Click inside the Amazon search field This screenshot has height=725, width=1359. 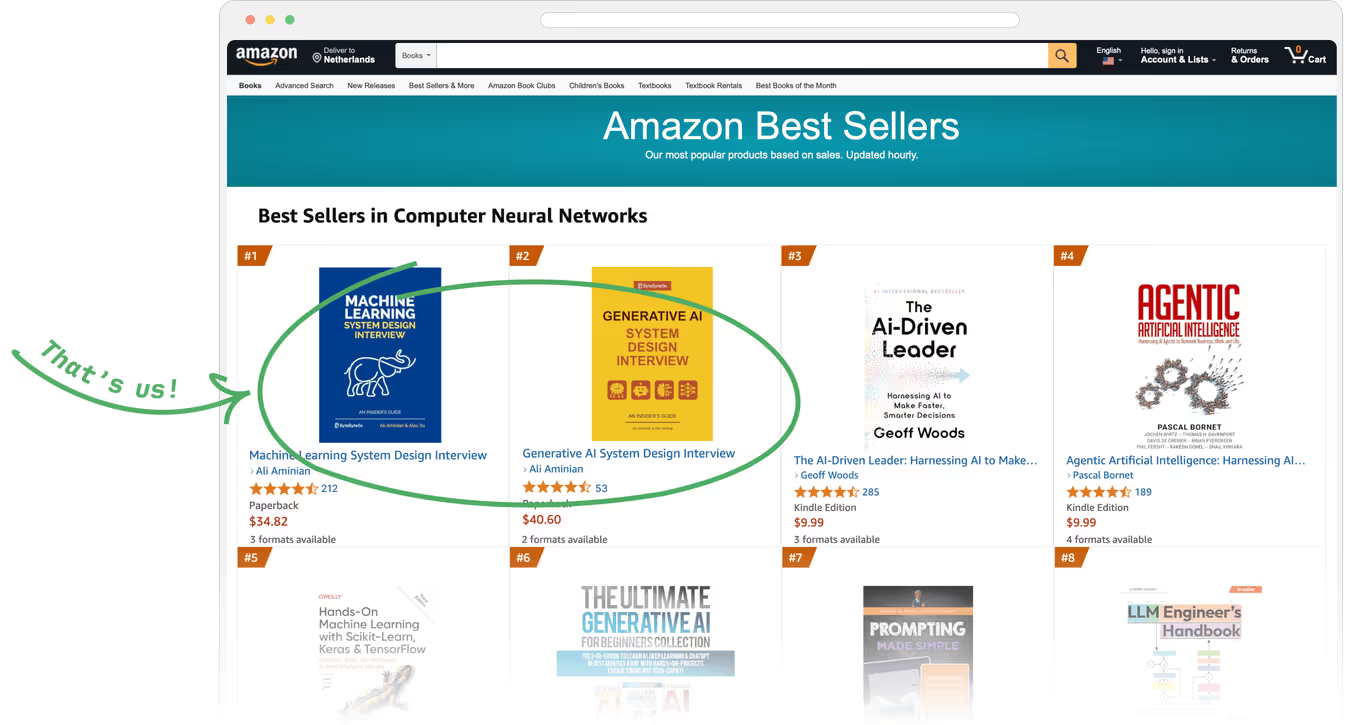coord(742,56)
